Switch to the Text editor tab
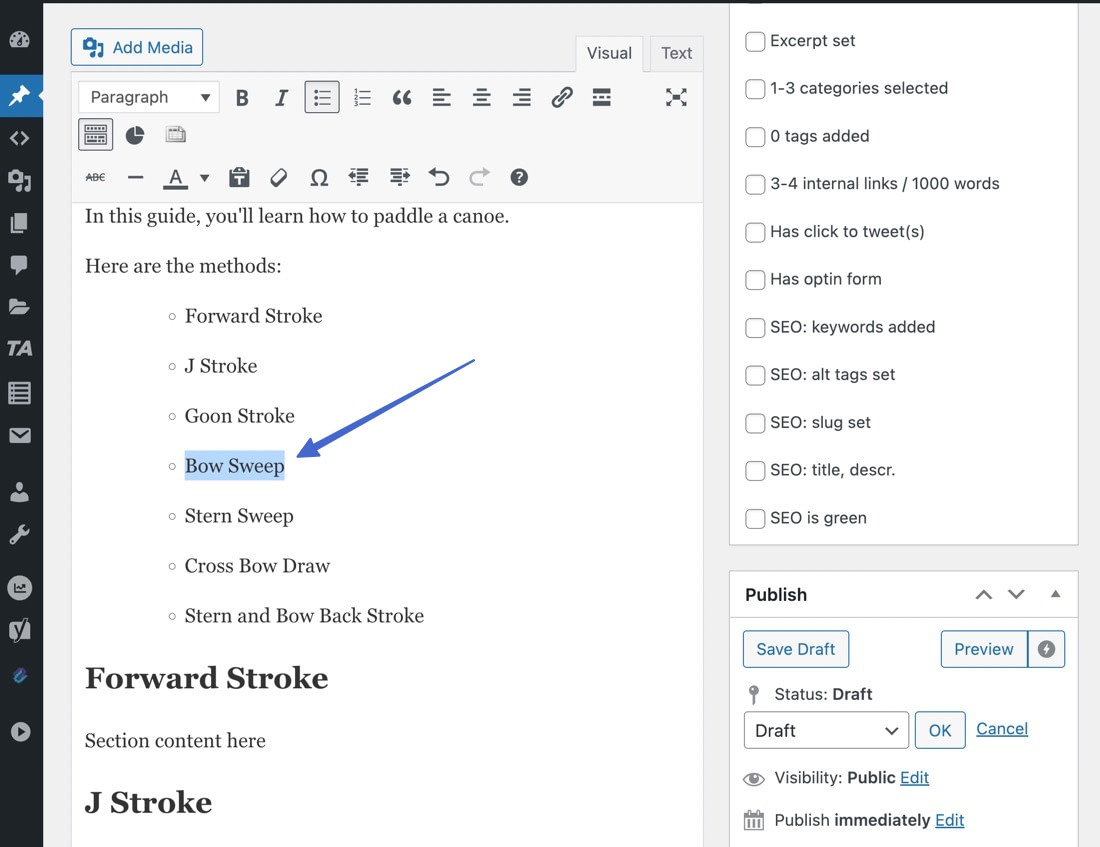Image resolution: width=1100 pixels, height=847 pixels. (675, 53)
